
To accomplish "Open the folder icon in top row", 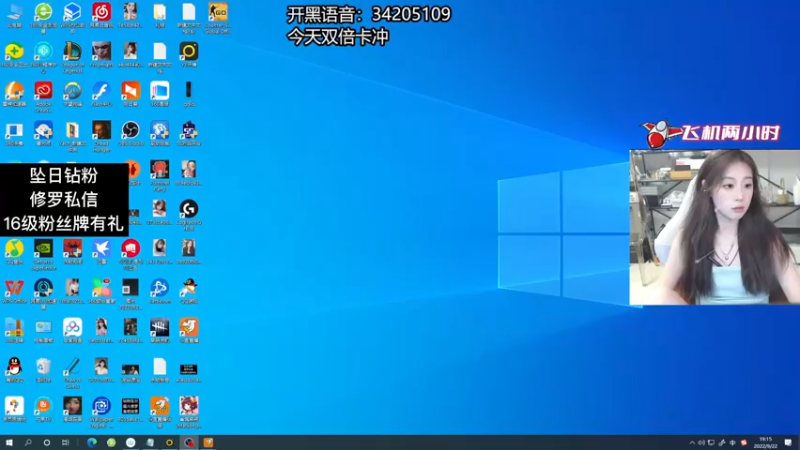I will coord(160,11).
